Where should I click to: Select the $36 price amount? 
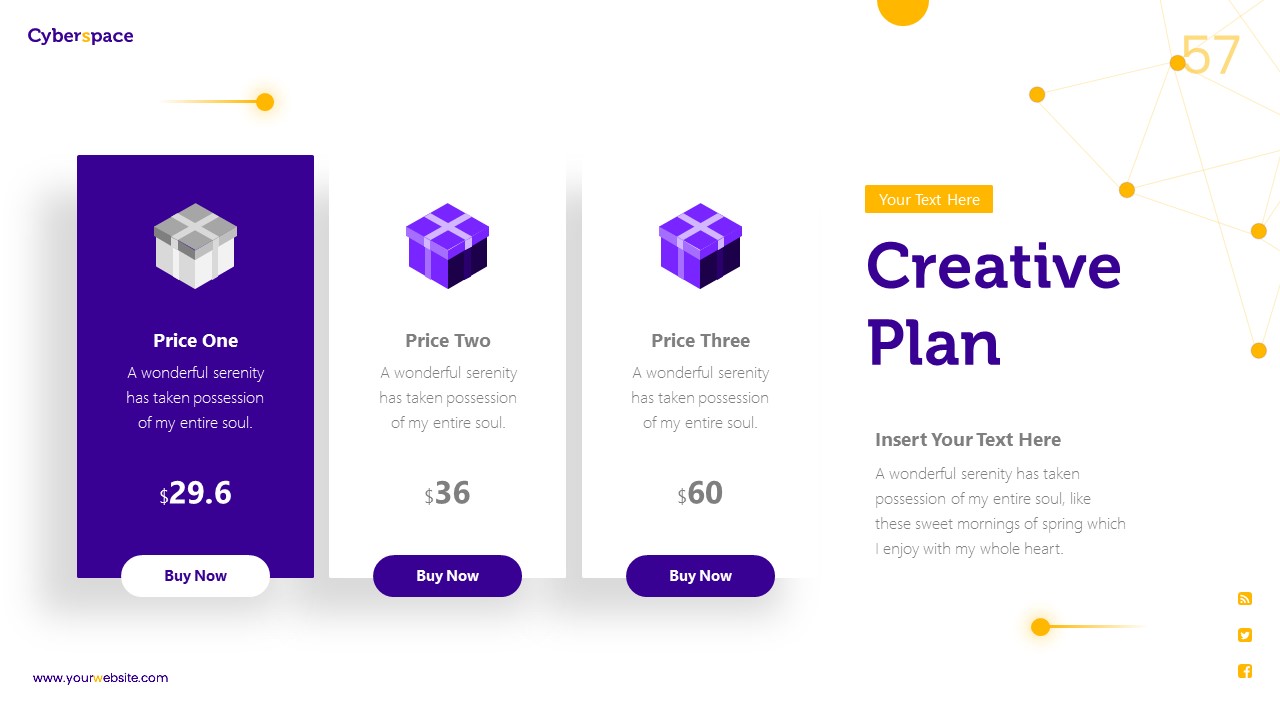tap(448, 493)
